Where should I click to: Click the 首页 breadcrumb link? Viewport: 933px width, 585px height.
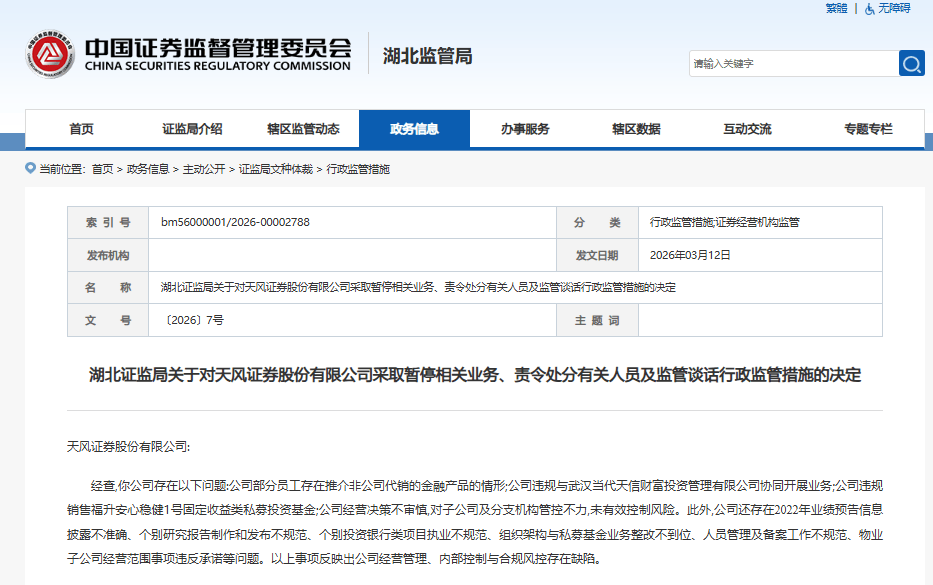click(102, 170)
